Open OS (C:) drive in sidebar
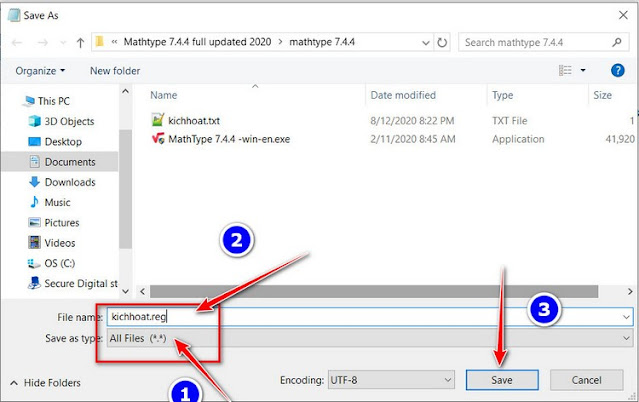This screenshot has height=402, width=639. [60, 263]
